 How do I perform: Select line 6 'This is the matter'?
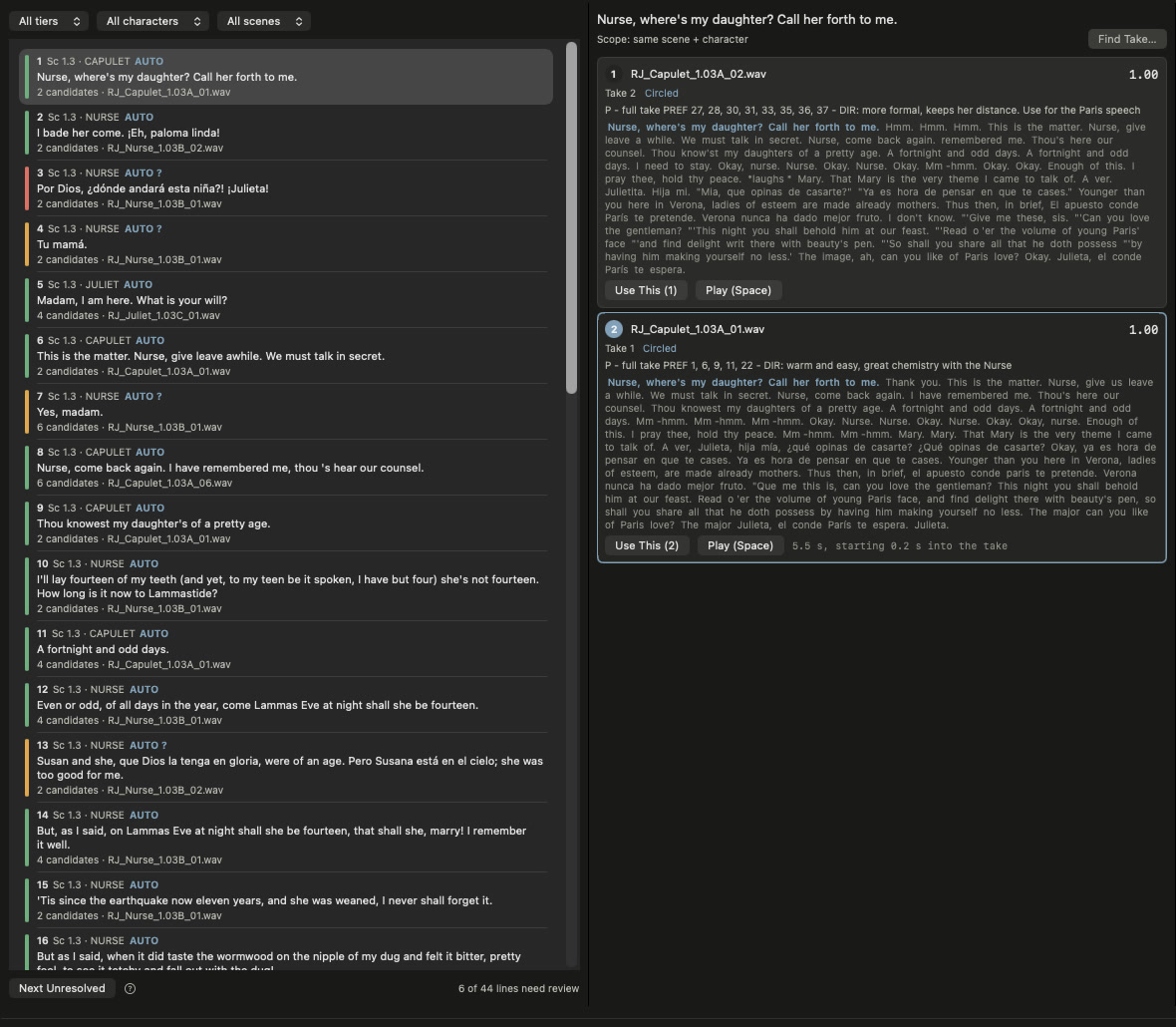pyautogui.click(x=286, y=356)
